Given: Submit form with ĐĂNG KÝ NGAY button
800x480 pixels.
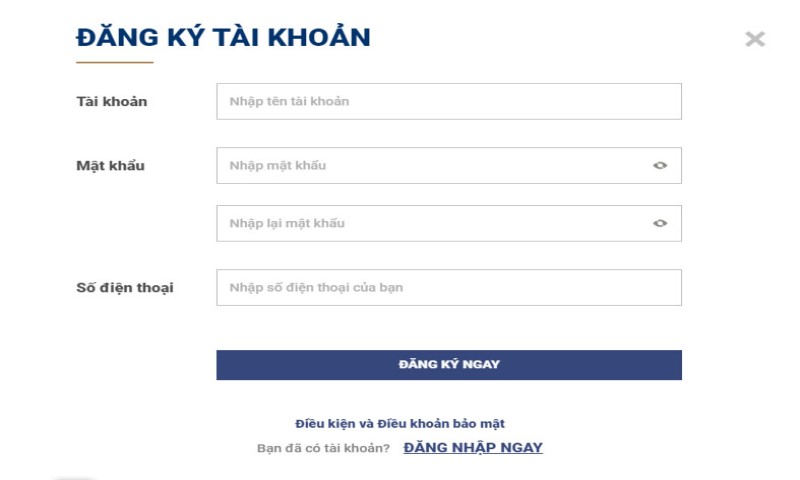Looking at the screenshot, I should coord(449,365).
